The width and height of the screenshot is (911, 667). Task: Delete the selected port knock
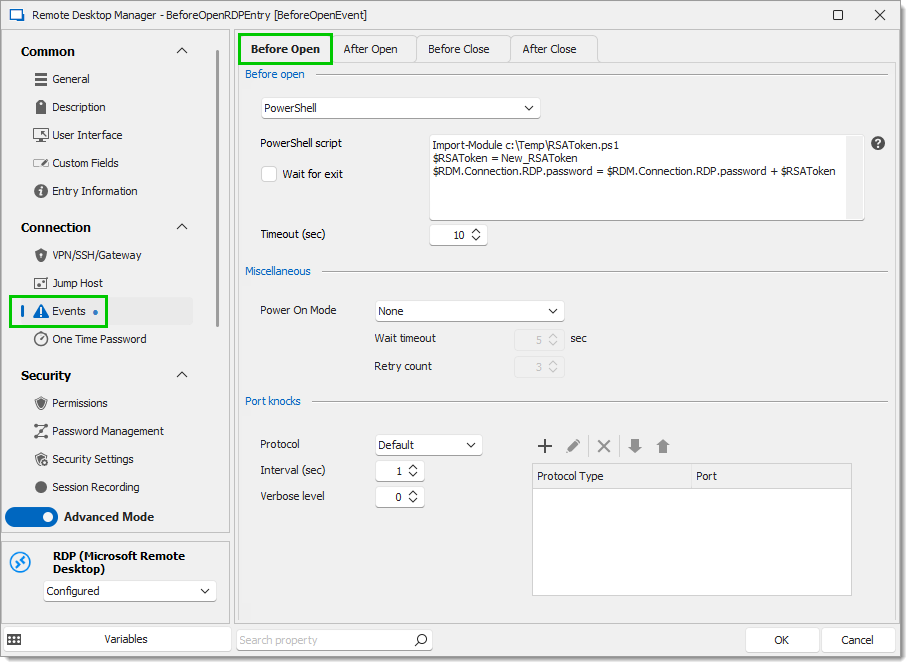coord(604,446)
